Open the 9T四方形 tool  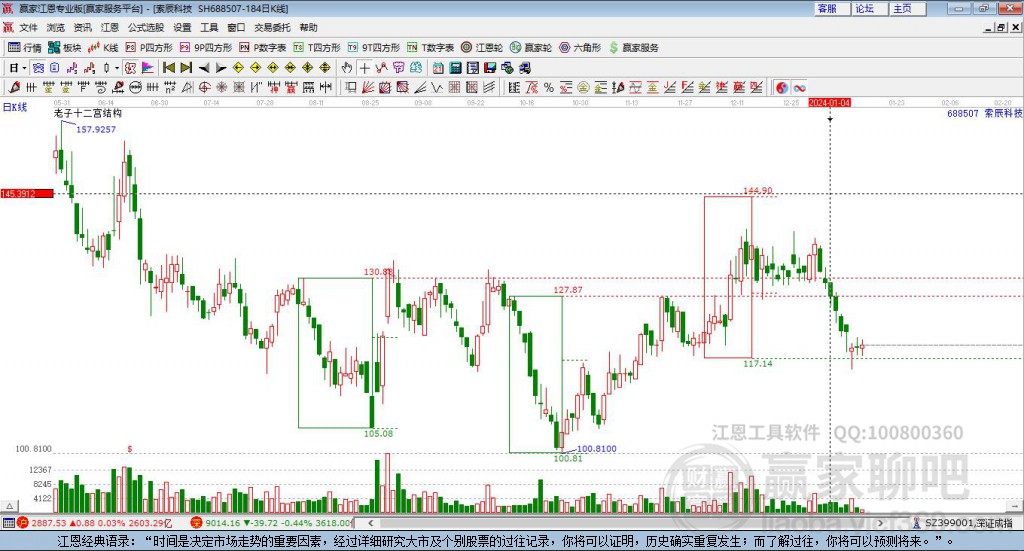click(374, 48)
